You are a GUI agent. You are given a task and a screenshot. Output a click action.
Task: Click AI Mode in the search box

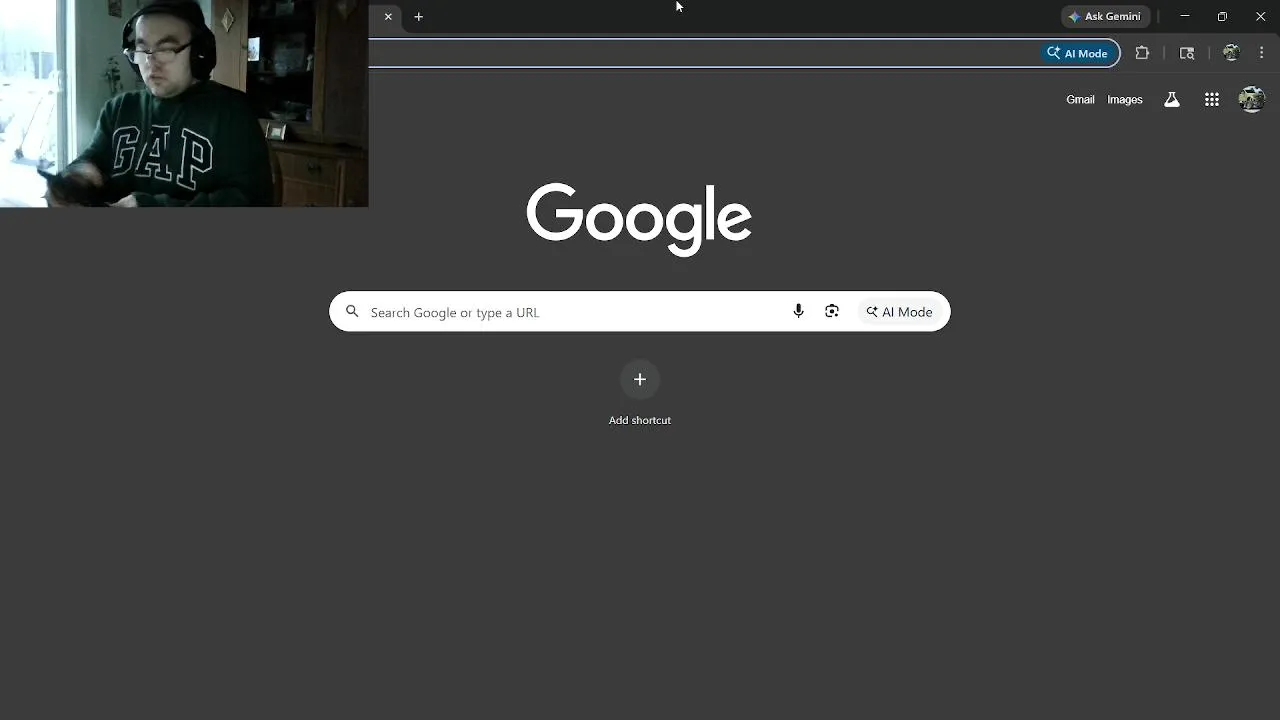tap(899, 312)
